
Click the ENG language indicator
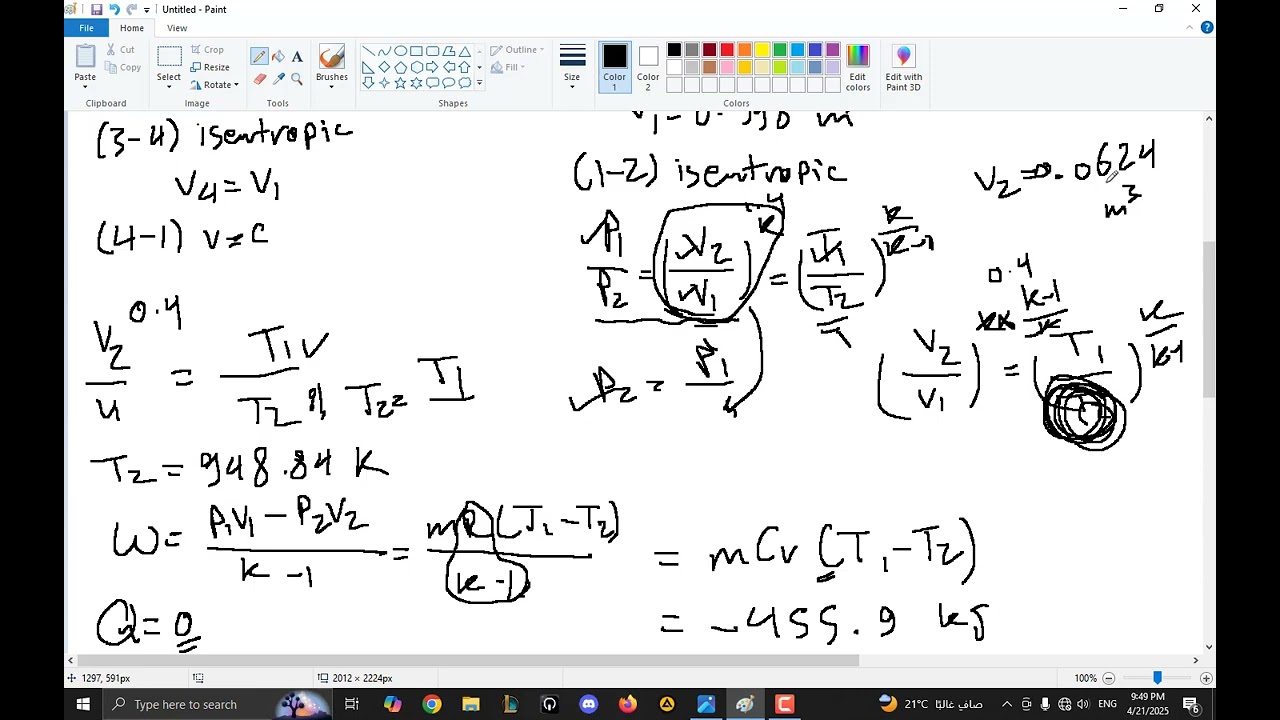pyautogui.click(x=1107, y=704)
